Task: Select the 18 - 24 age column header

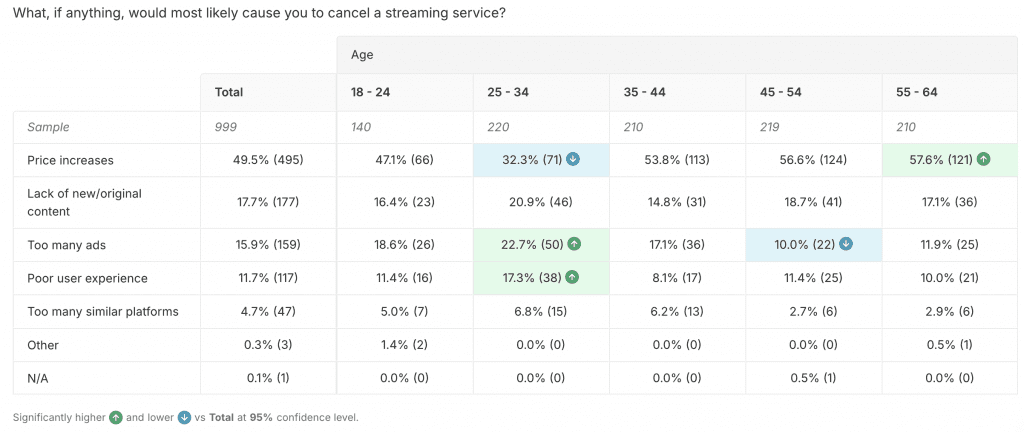Action: tap(368, 92)
